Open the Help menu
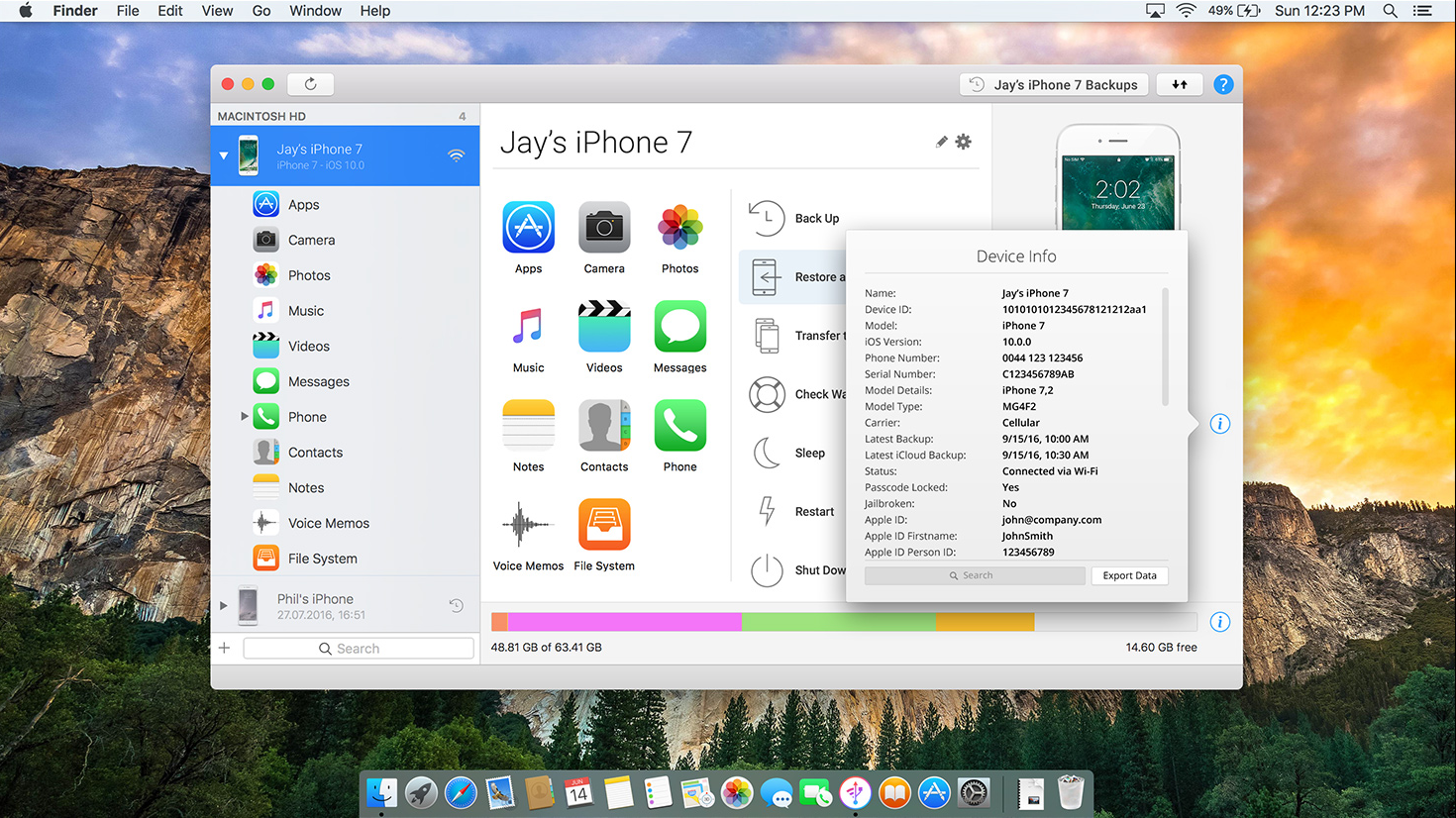Screen dimensions: 1456x818 [375, 11]
